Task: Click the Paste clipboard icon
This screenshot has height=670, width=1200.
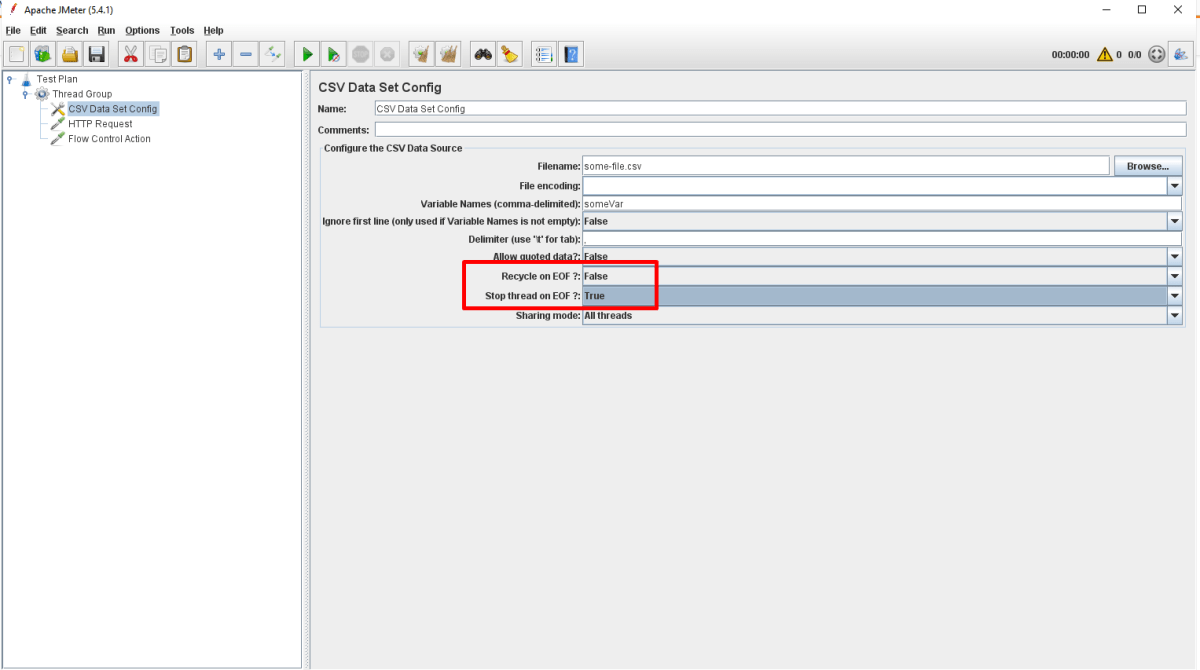Action: pyautogui.click(x=185, y=54)
